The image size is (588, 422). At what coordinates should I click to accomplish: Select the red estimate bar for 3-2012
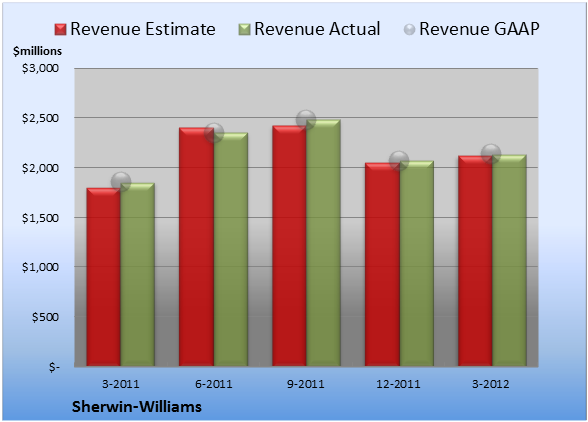(475, 261)
